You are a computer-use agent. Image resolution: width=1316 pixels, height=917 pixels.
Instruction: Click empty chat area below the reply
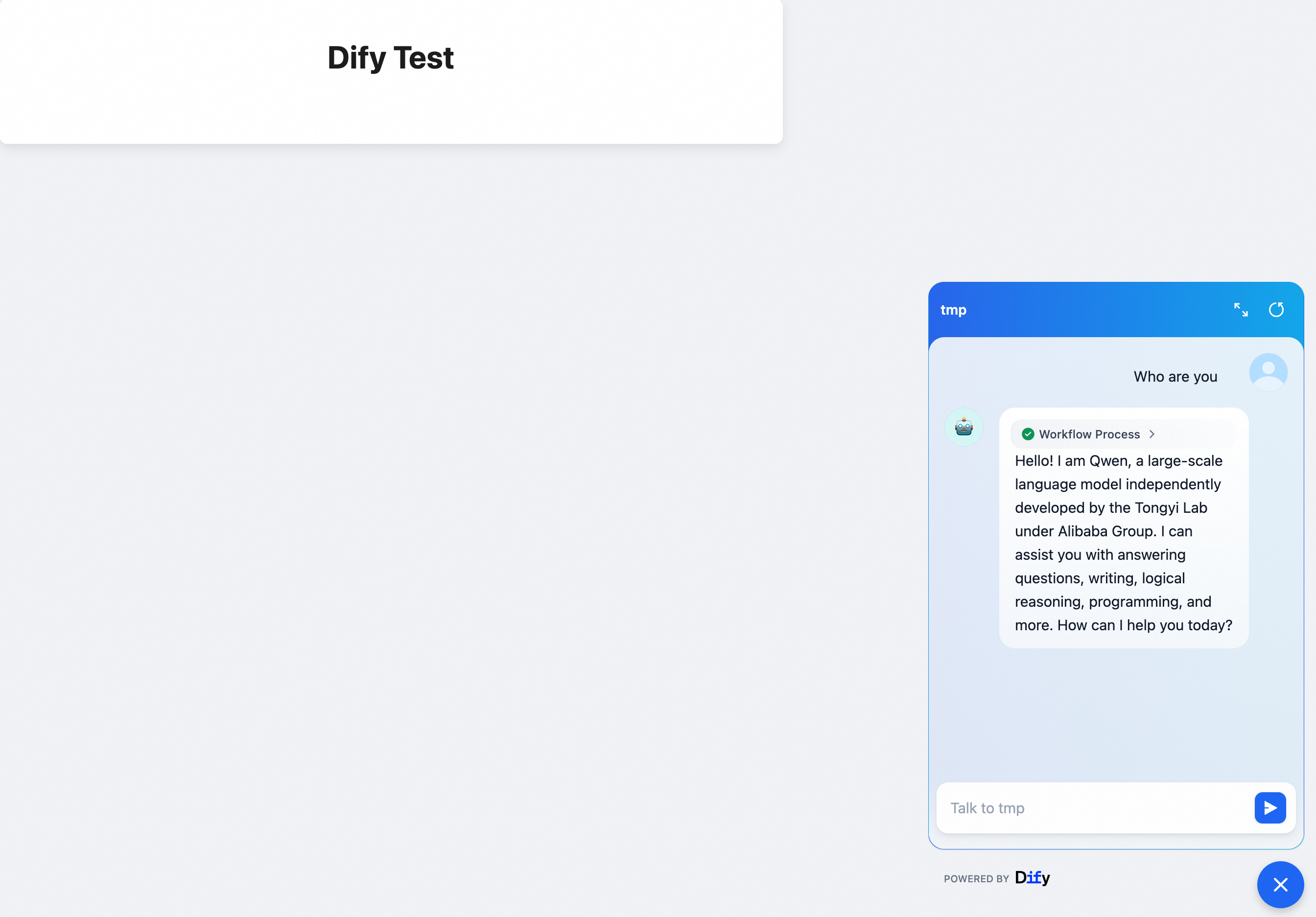1115,716
